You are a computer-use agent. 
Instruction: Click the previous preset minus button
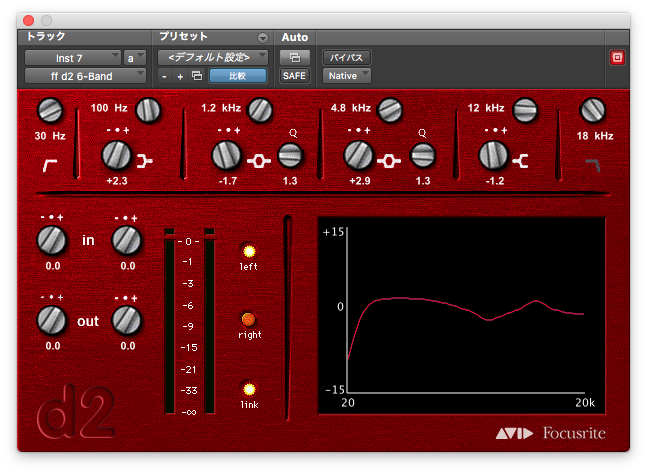165,76
